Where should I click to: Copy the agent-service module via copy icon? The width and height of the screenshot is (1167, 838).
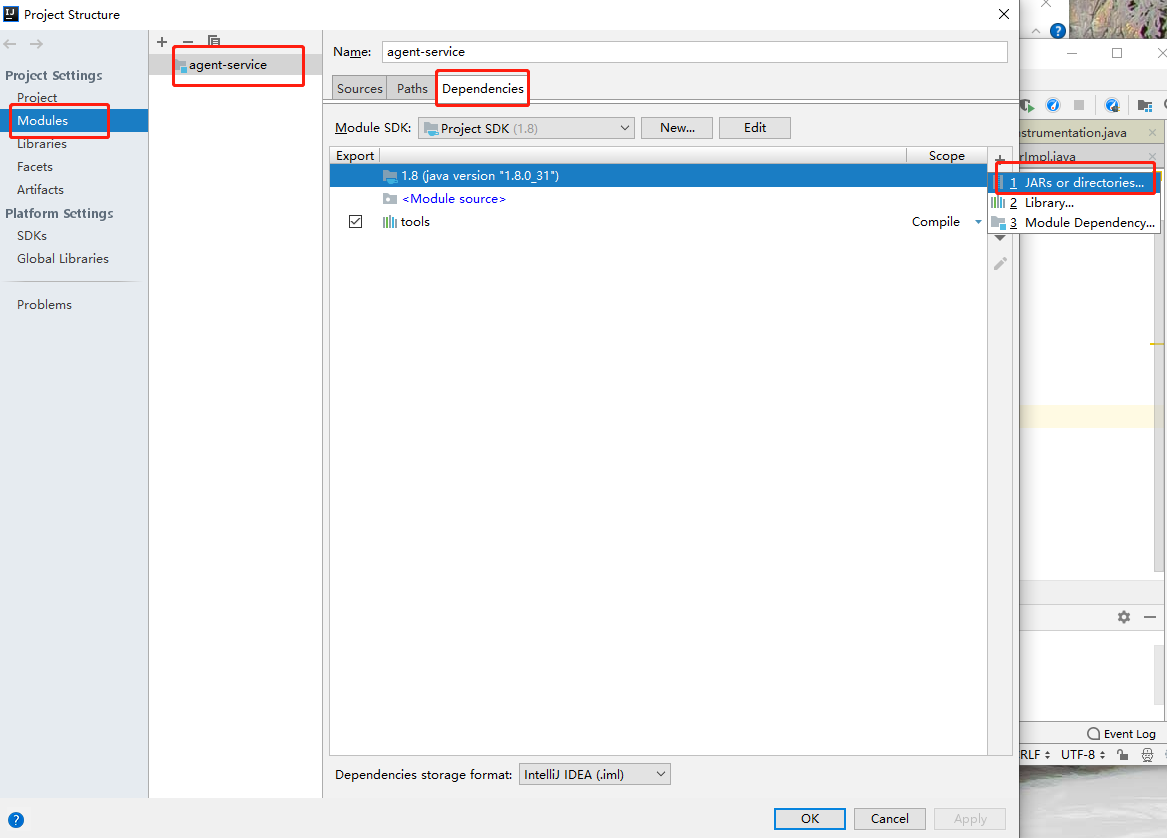214,41
